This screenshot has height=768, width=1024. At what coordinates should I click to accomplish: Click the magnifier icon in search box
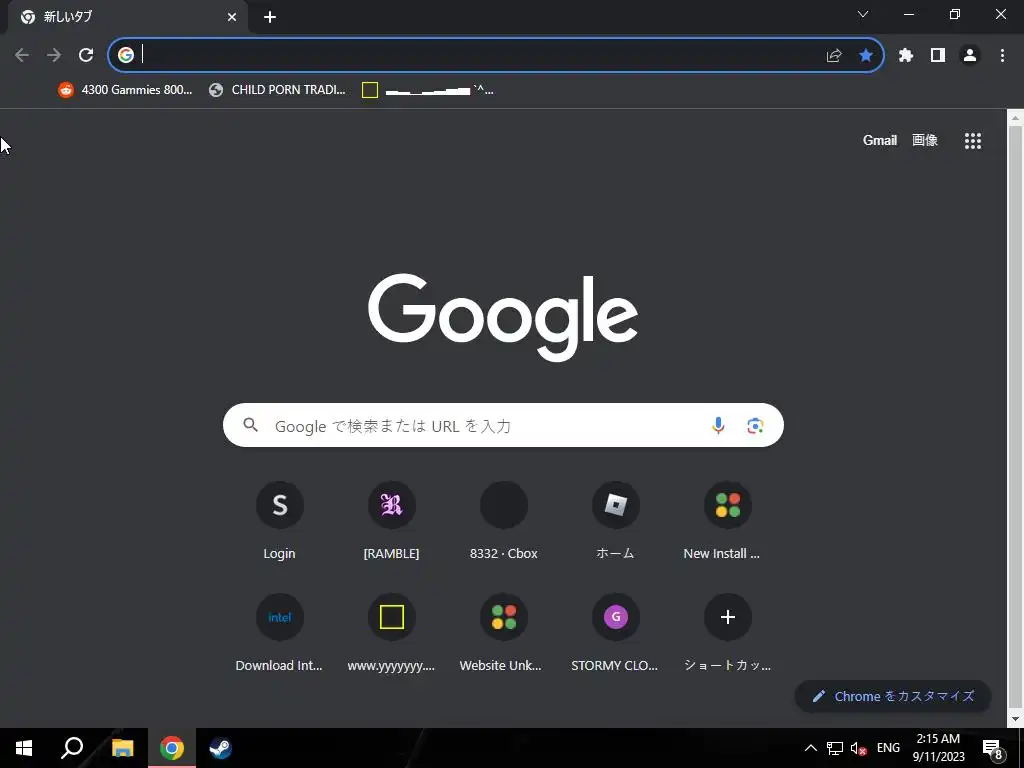[x=251, y=425]
